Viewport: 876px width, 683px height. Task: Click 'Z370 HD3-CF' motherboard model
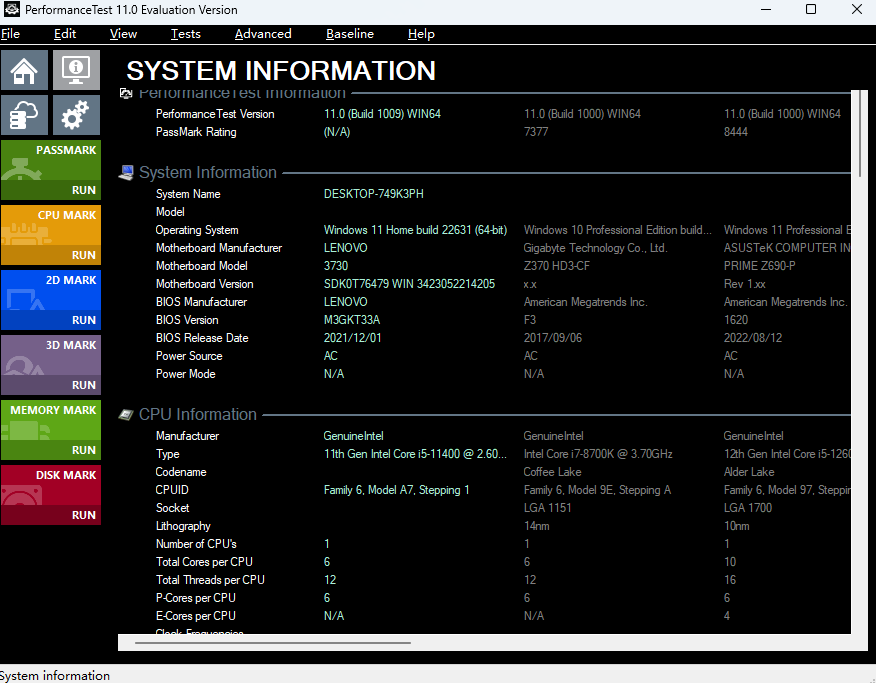556,266
